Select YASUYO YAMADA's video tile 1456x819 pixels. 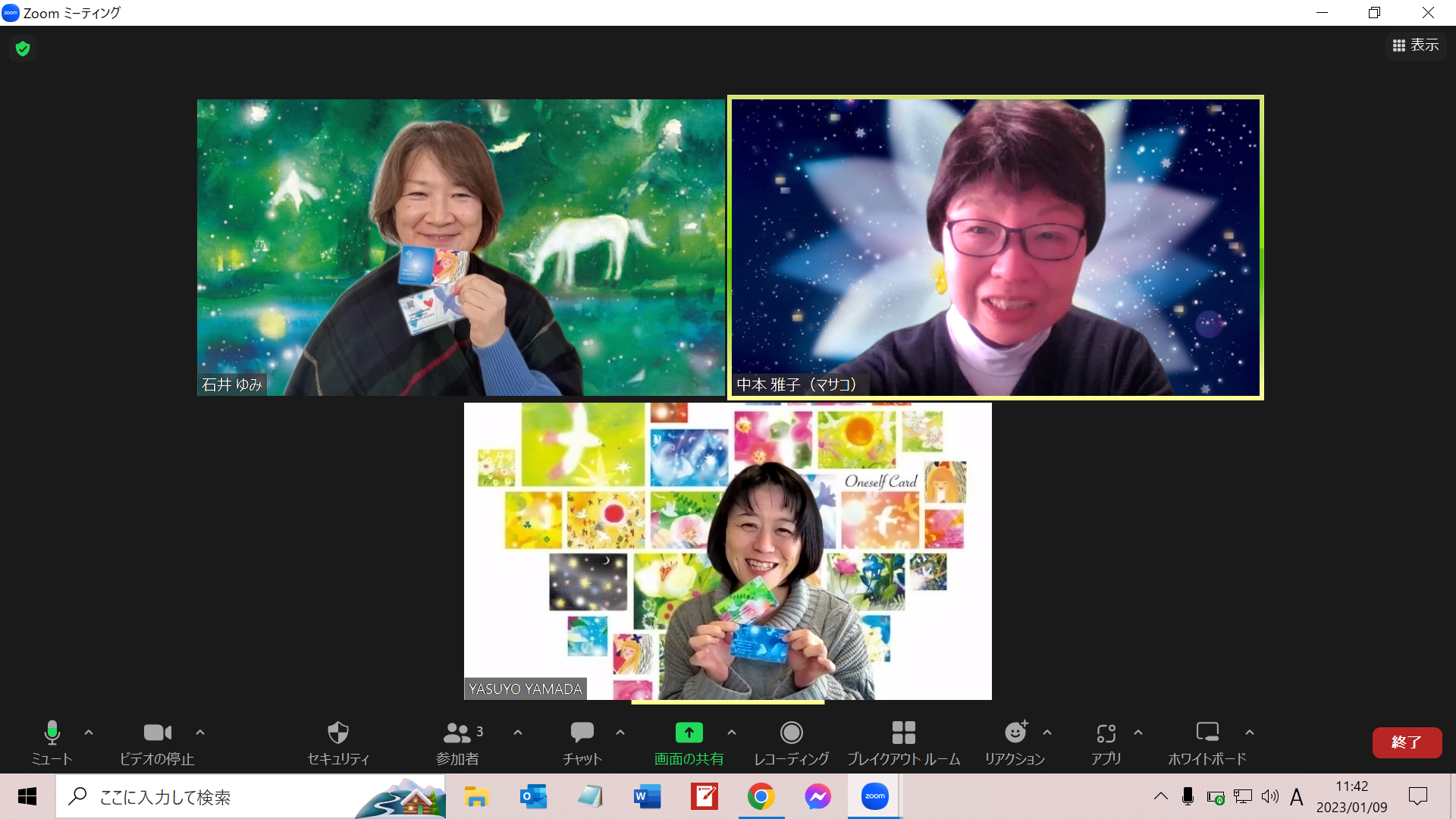727,551
